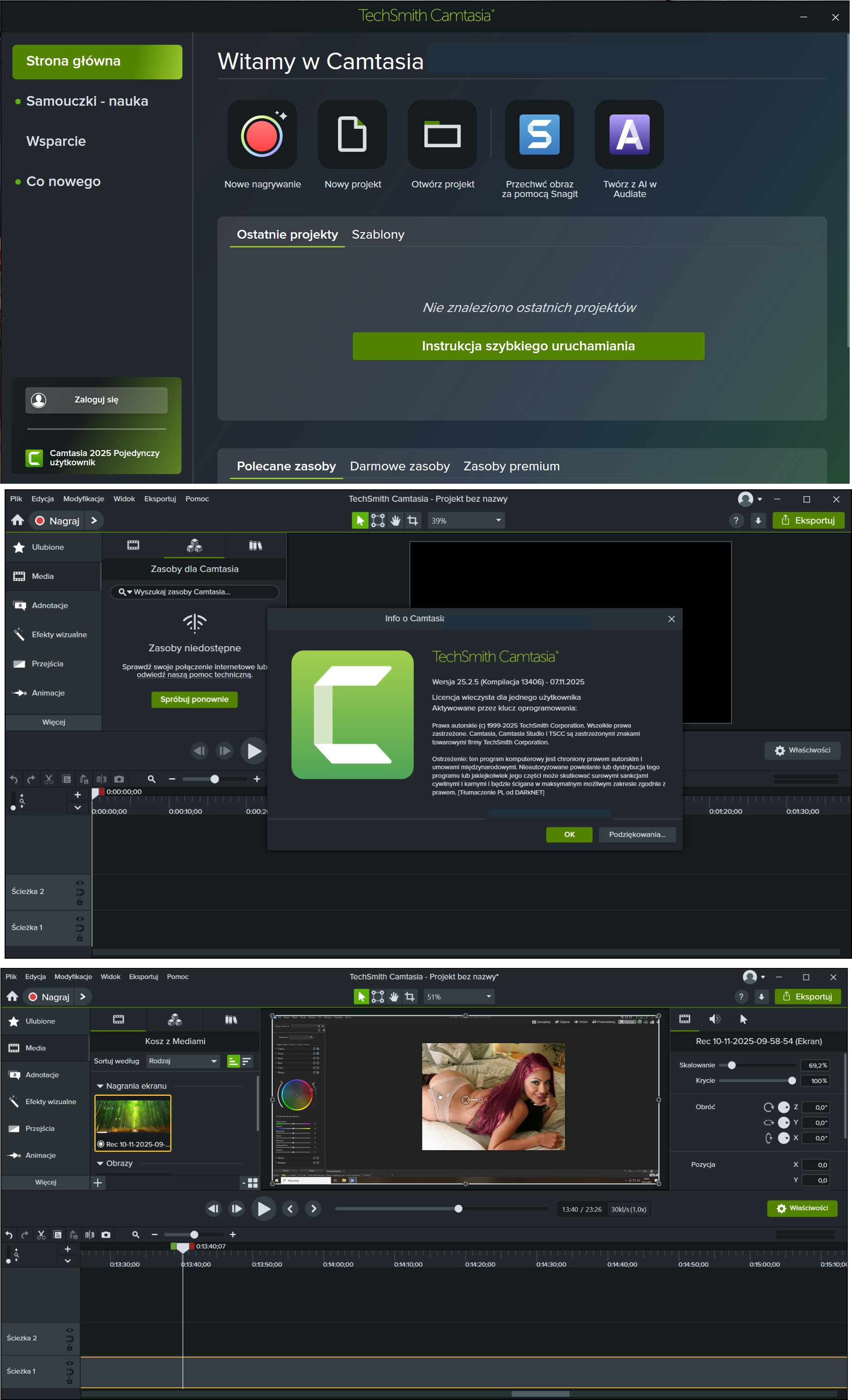Click the cursor icon in the properties panel

(743, 1019)
